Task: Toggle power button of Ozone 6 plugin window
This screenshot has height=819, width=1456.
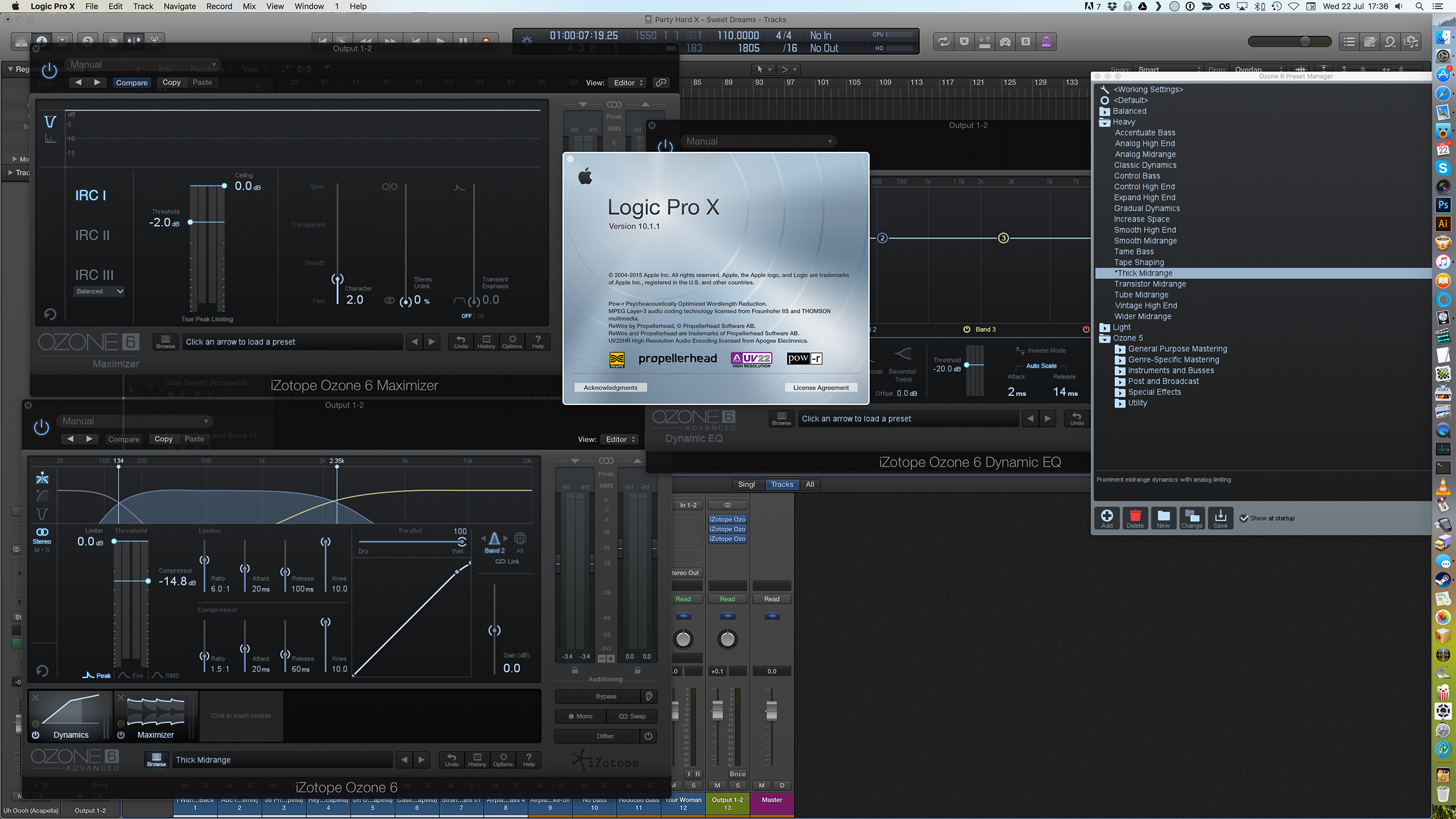Action: tap(42, 427)
